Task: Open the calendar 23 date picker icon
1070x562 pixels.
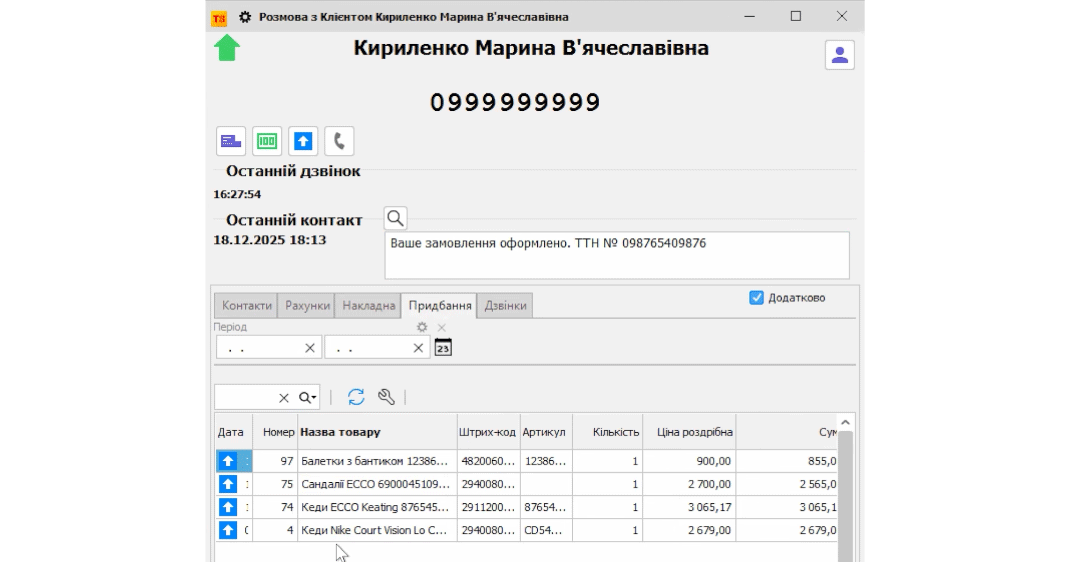Action: [x=443, y=347]
